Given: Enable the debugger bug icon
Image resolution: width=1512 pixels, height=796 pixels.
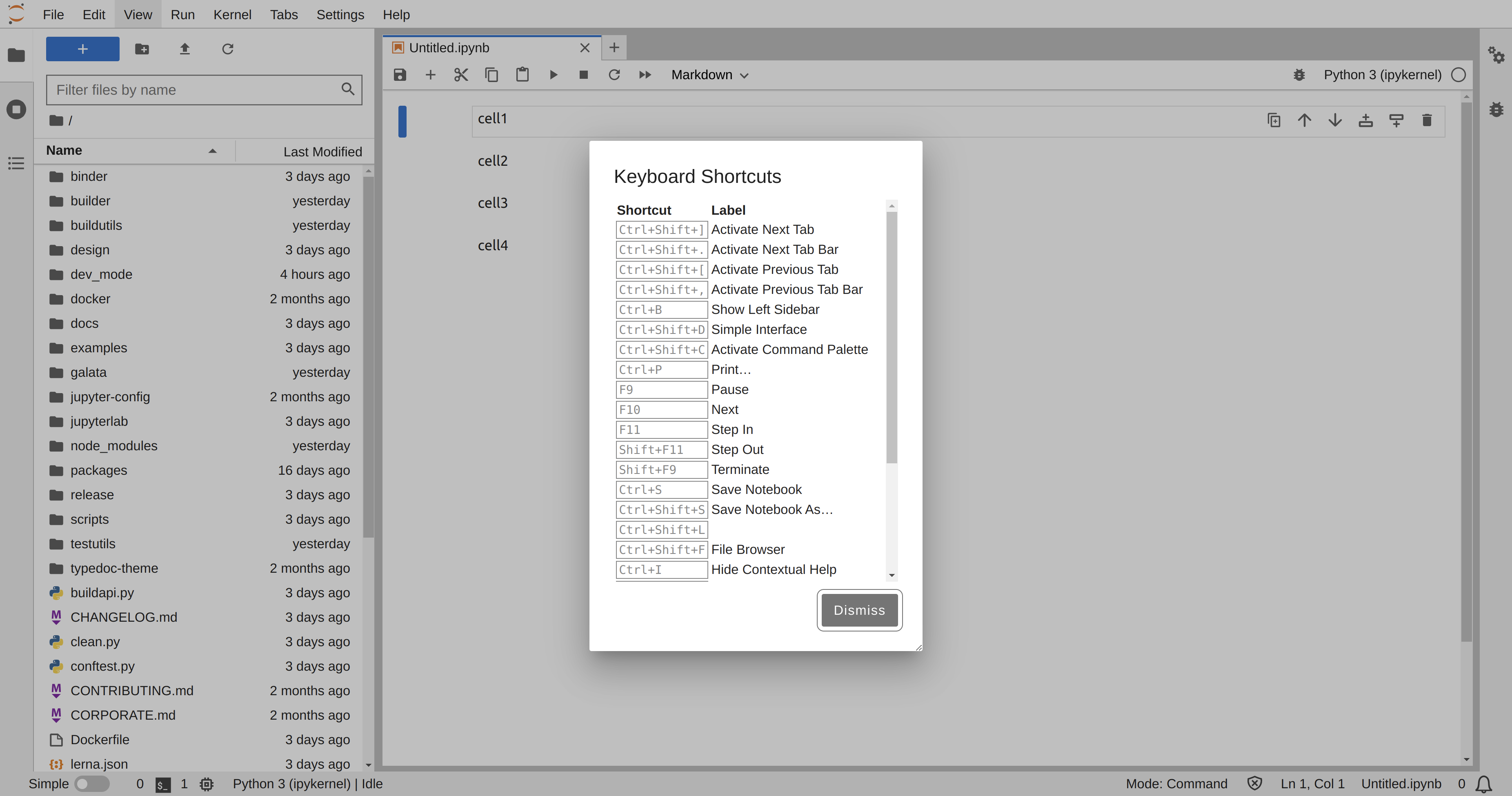Looking at the screenshot, I should tap(1299, 75).
